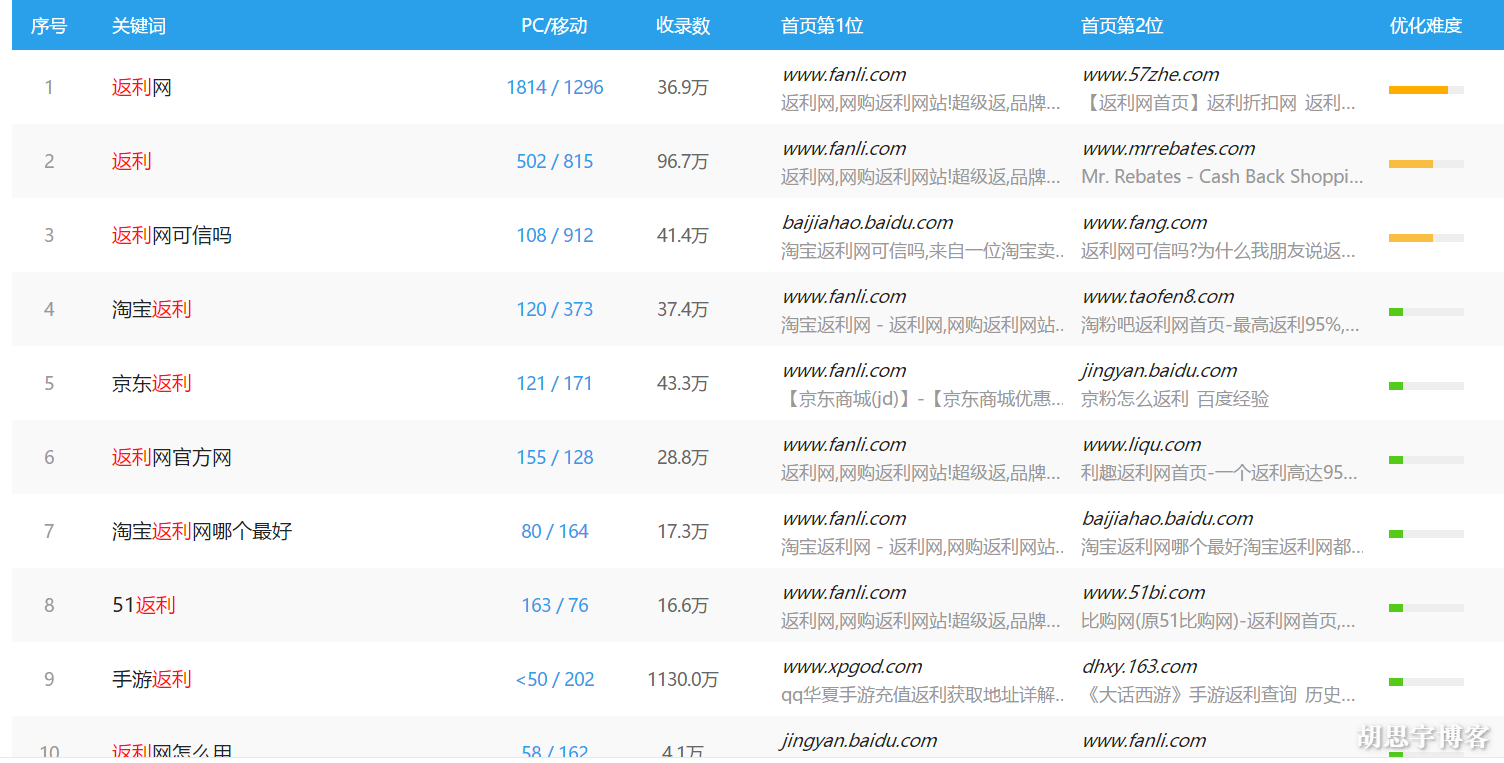Open keyword 淘宝返利网哪个最好
The width and height of the screenshot is (1504, 763).
202,532
